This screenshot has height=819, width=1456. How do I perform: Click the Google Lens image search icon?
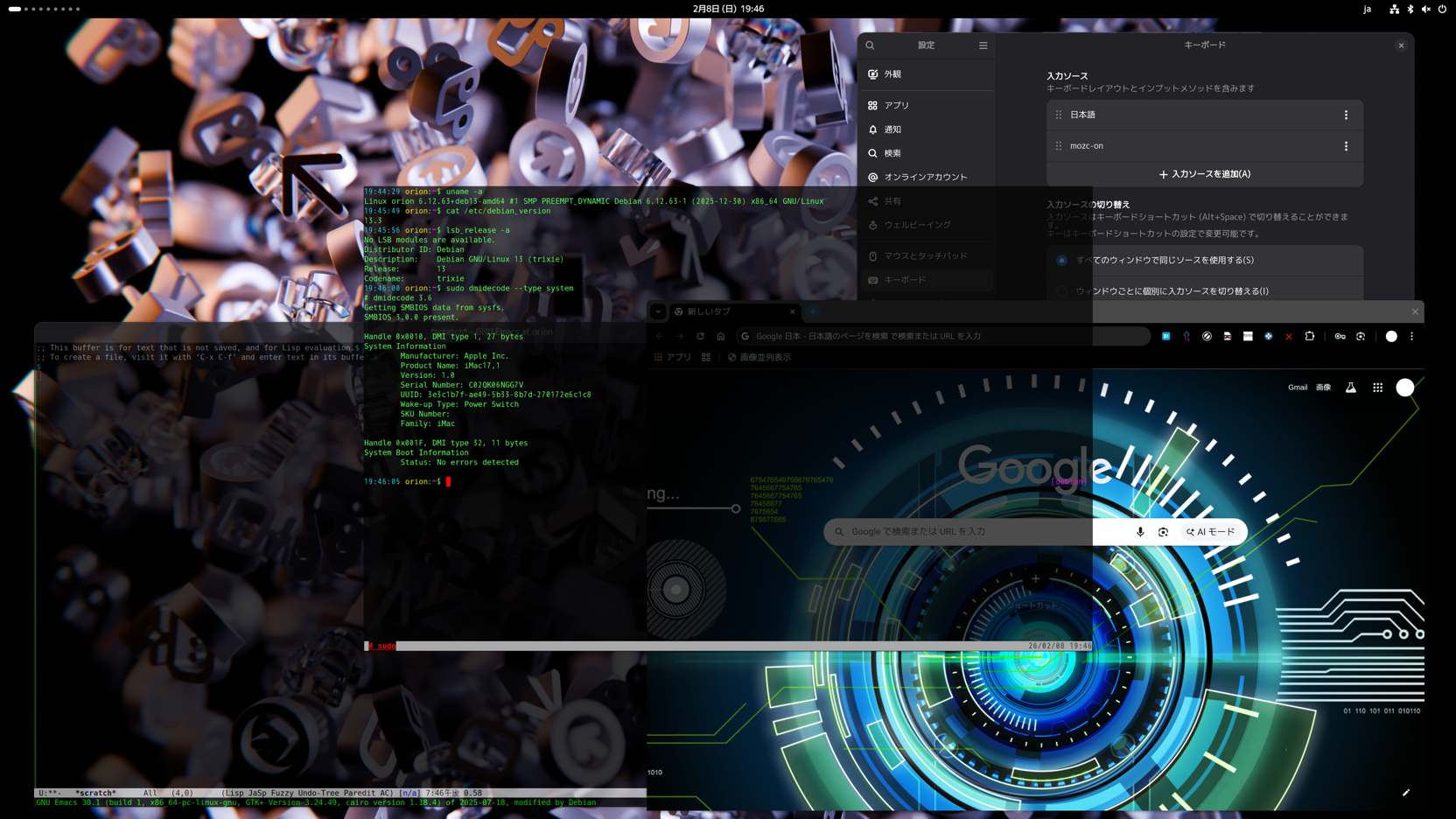point(1163,532)
